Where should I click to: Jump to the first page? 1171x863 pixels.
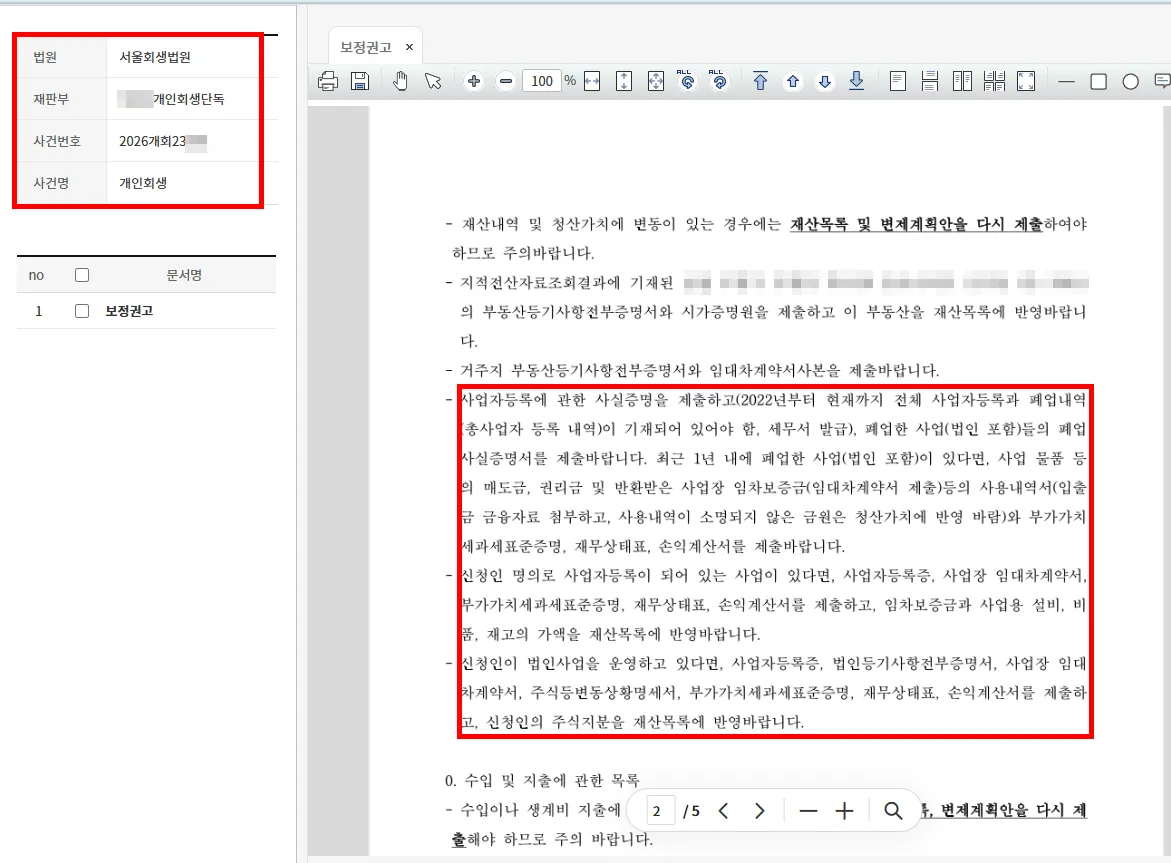click(760, 81)
